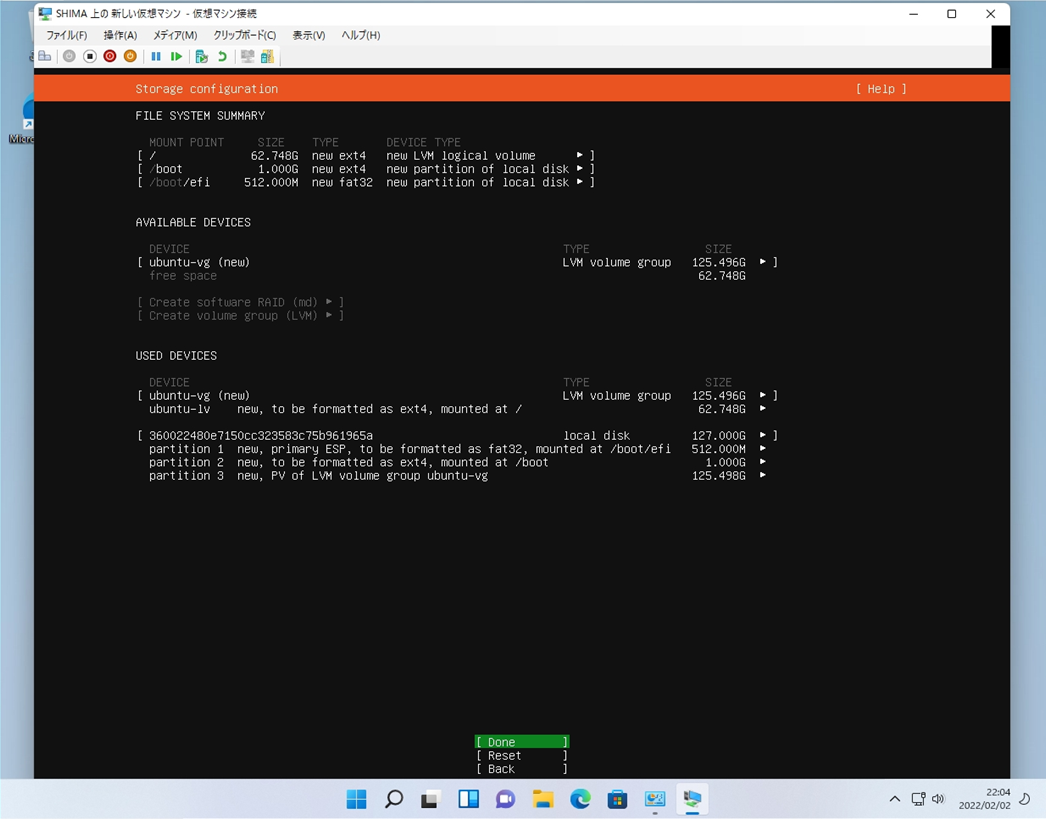The image size is (1046, 819).
Task: Save VM state with orange power icon
Action: pyautogui.click(x=130, y=57)
